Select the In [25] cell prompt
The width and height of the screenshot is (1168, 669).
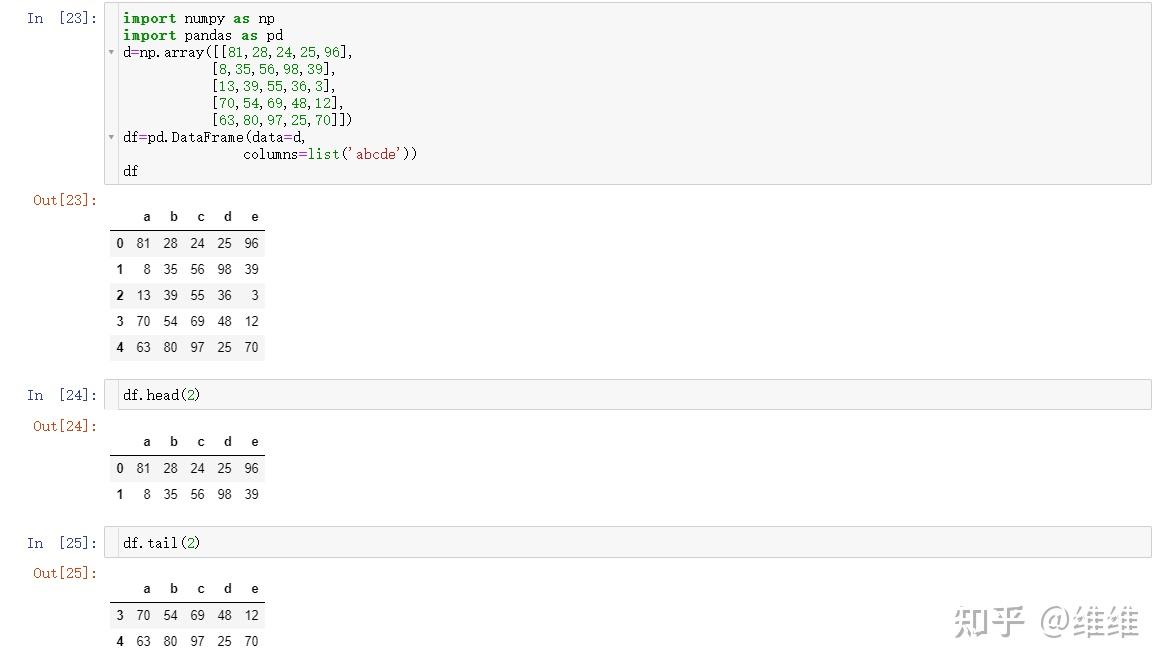click(62, 543)
